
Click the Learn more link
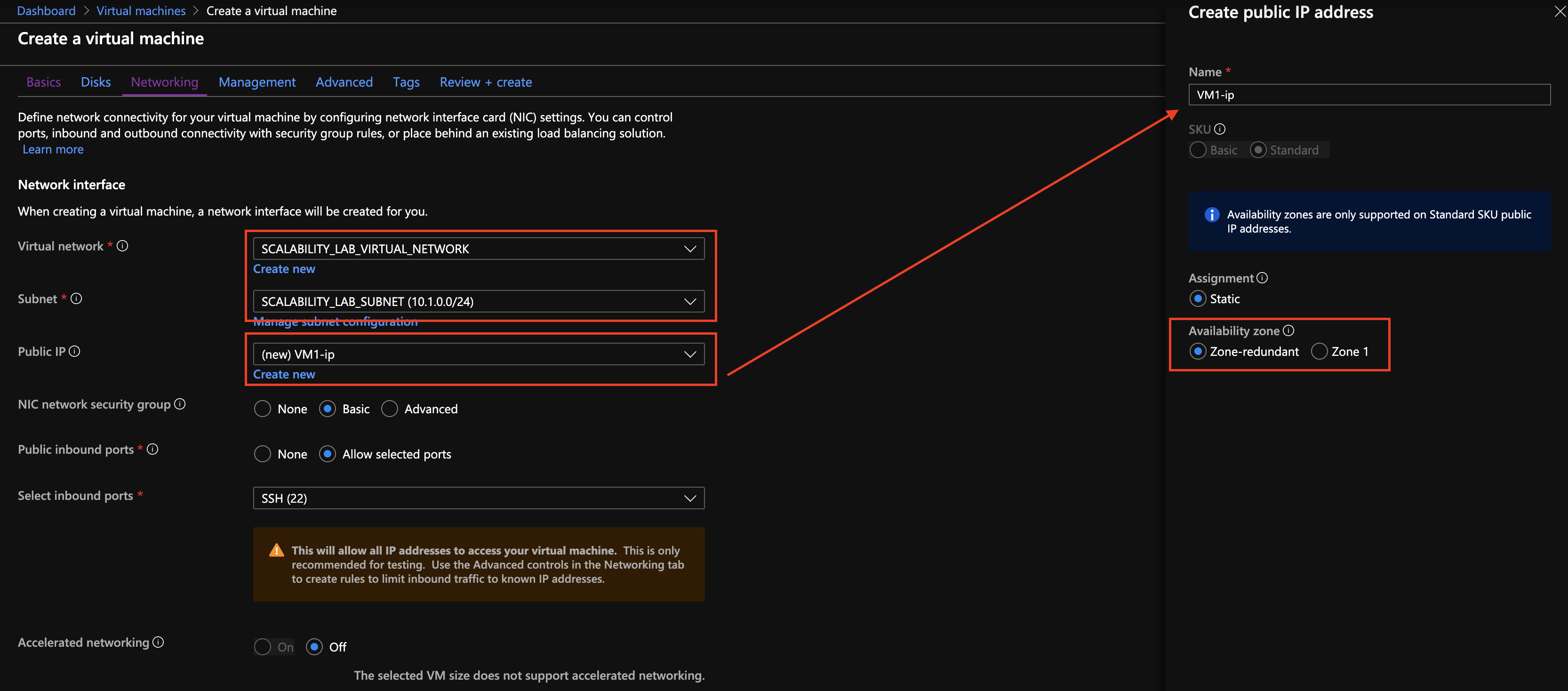point(53,149)
